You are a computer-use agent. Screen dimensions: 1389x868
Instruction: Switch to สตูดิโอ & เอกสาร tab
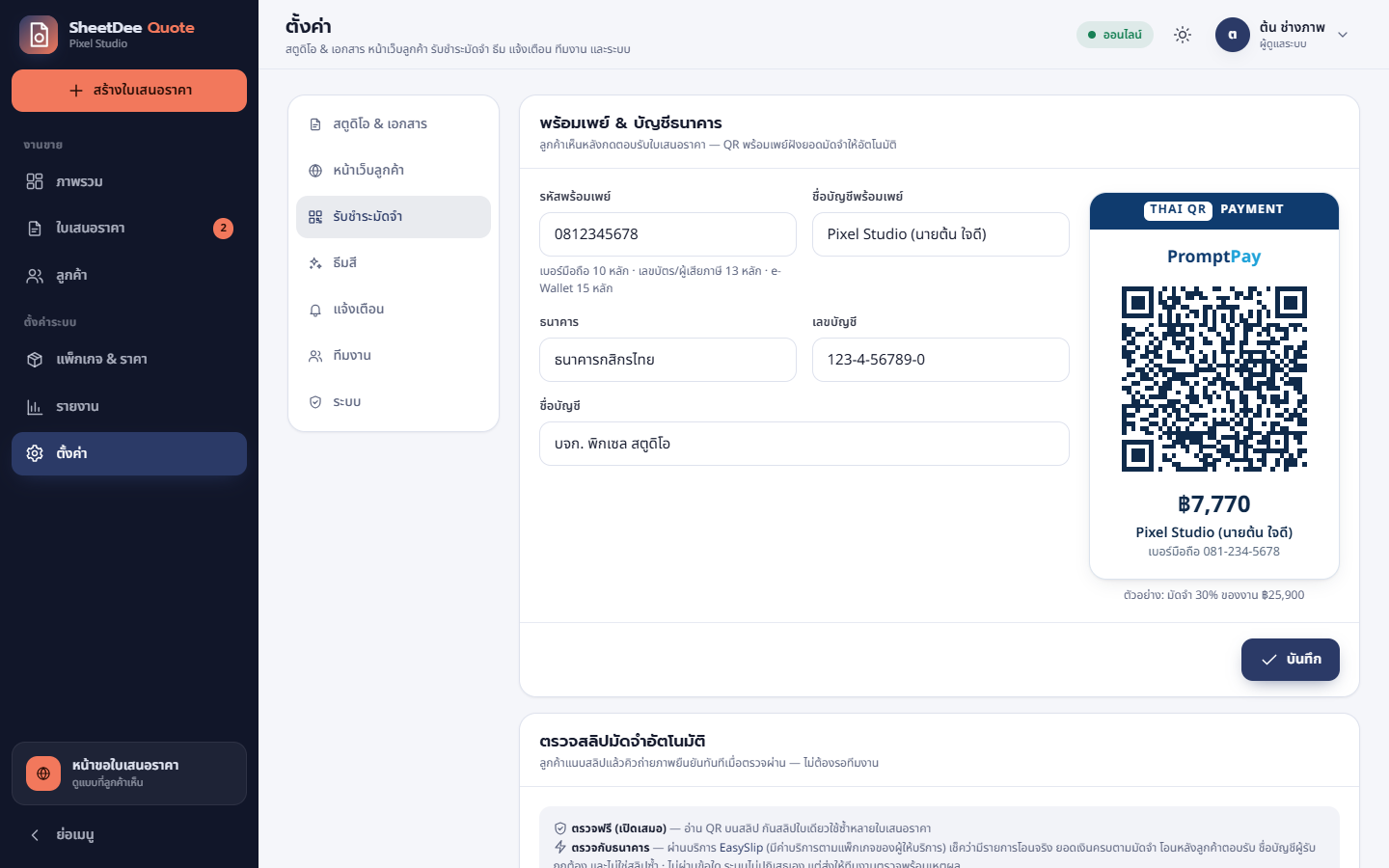click(x=394, y=124)
